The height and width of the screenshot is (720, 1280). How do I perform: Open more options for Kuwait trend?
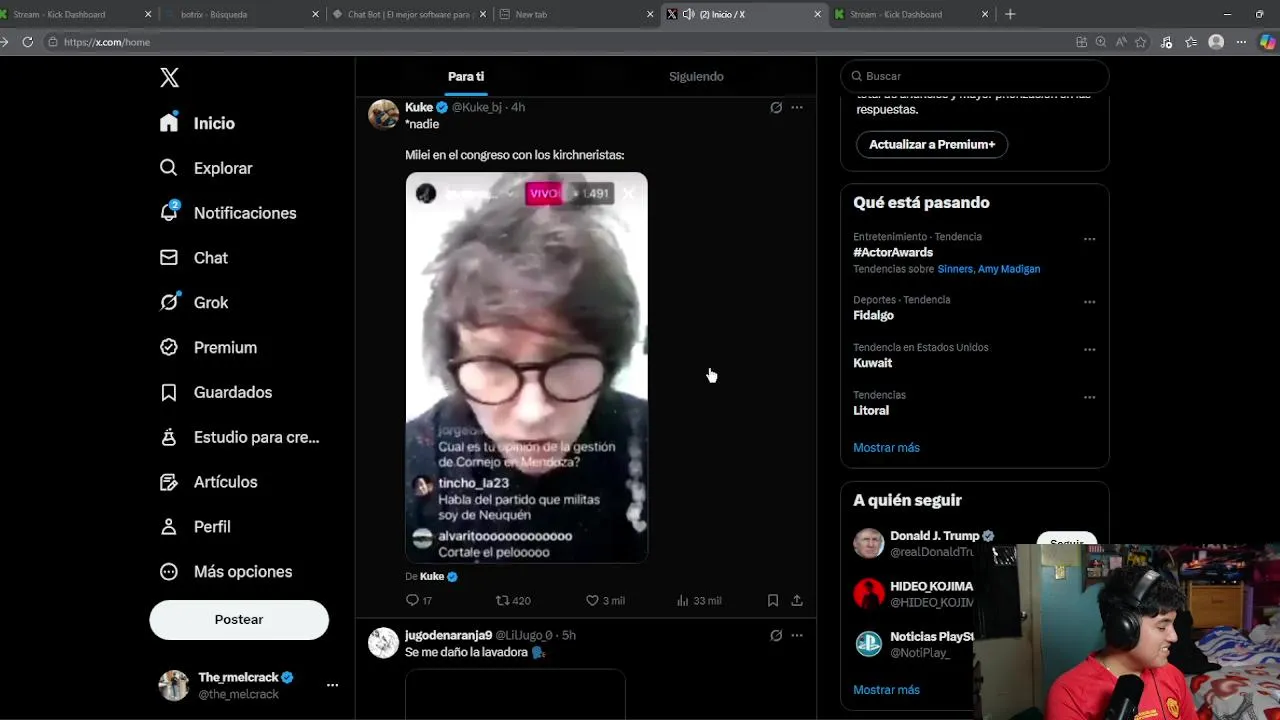click(x=1090, y=350)
